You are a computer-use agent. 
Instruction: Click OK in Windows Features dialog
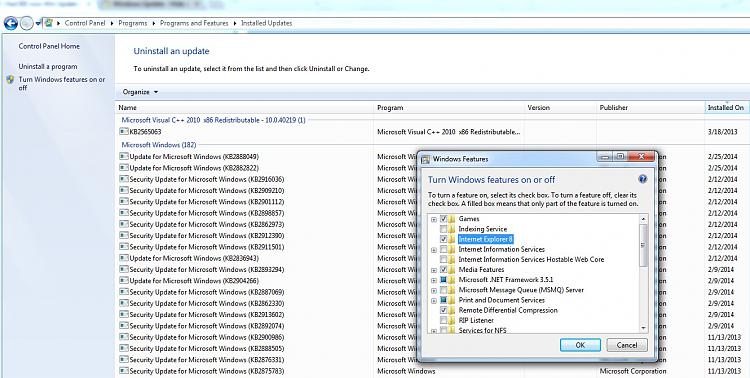click(580, 345)
